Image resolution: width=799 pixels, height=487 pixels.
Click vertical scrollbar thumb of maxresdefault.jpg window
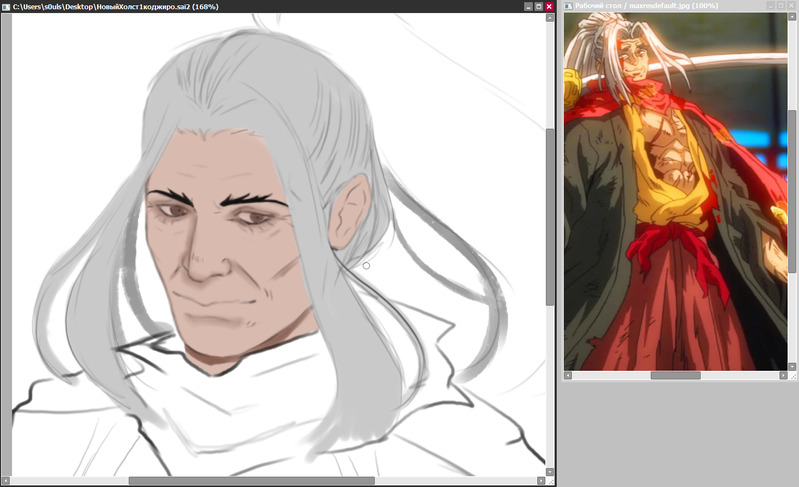point(792,192)
